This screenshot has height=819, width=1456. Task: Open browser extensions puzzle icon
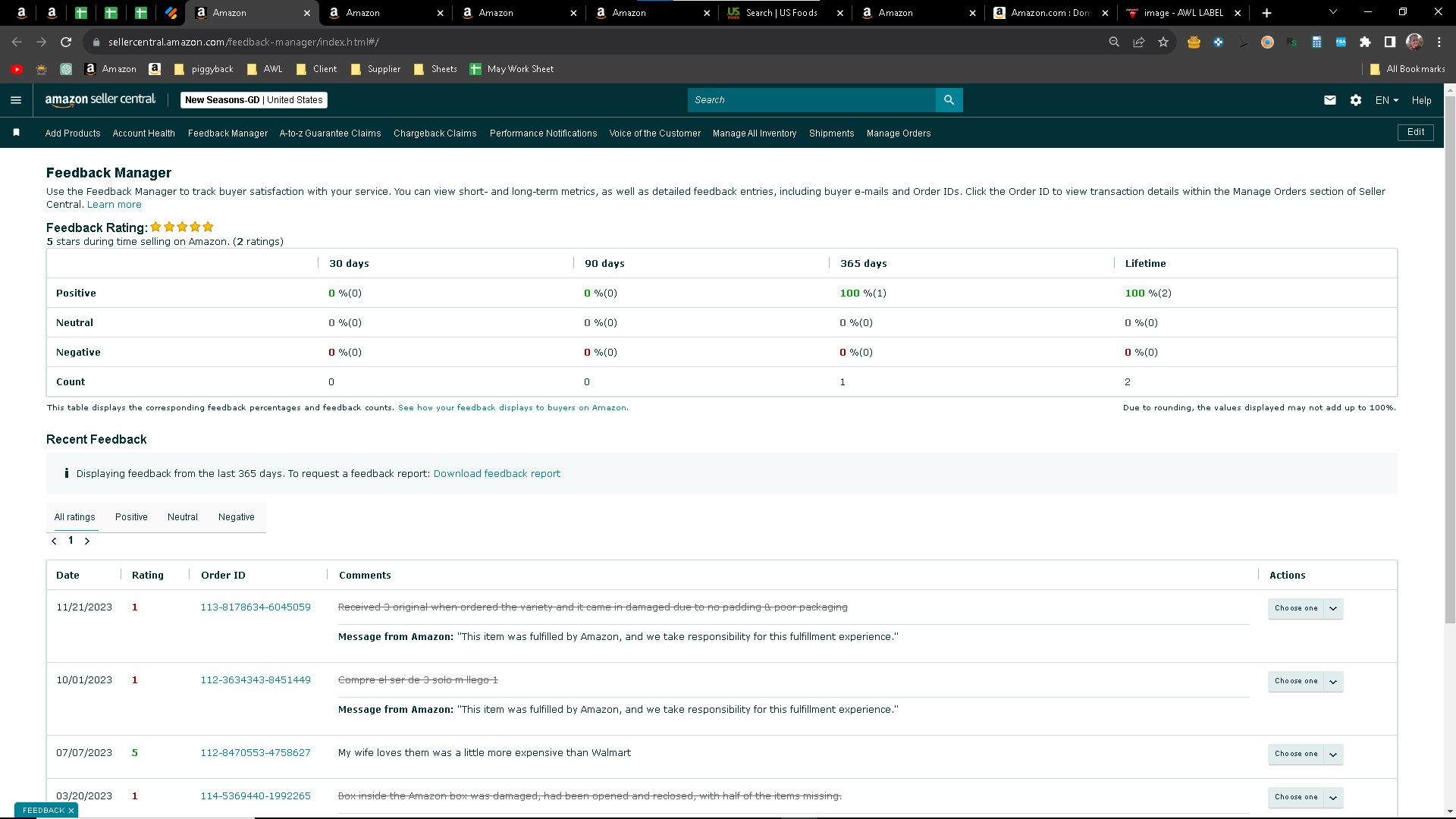1365,42
